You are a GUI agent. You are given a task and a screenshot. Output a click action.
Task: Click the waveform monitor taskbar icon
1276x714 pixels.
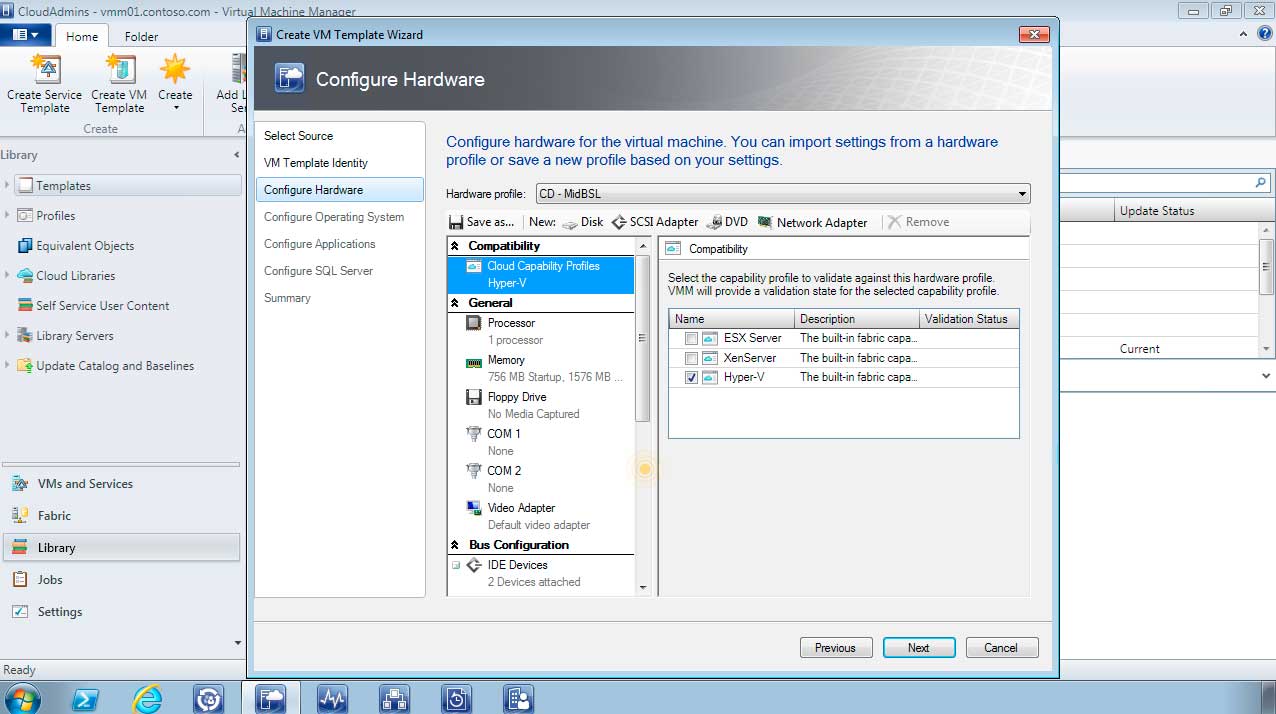click(x=332, y=699)
